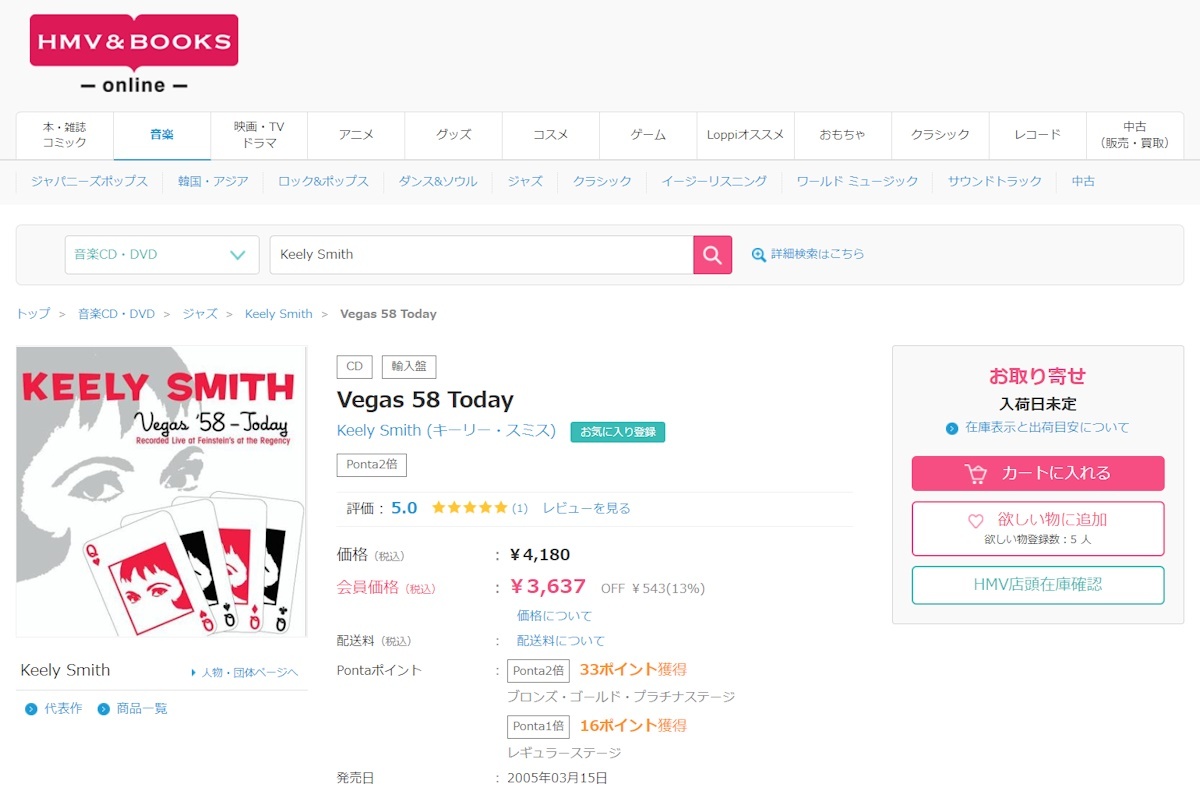Click the HMV&BOOKS online logo

(x=134, y=55)
